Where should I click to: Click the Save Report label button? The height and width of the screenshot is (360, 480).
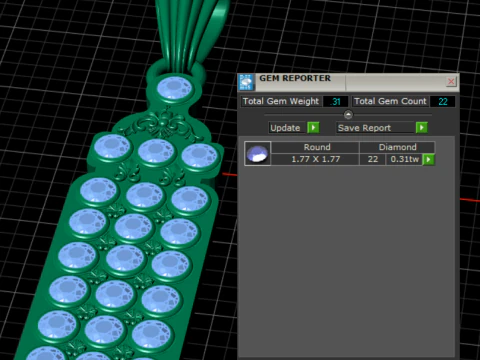(375, 128)
